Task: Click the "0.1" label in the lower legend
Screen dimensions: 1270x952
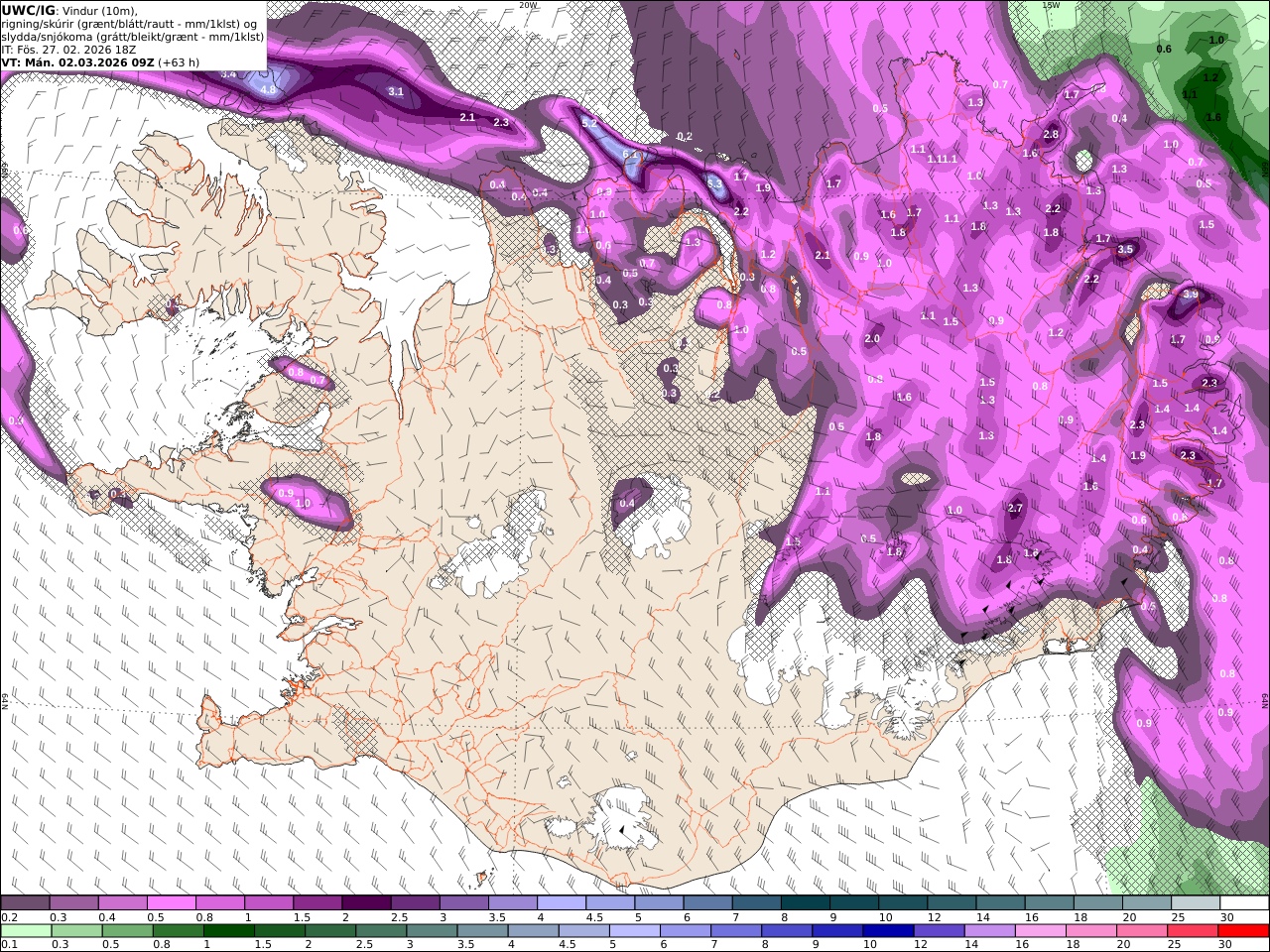Action: click(9, 944)
